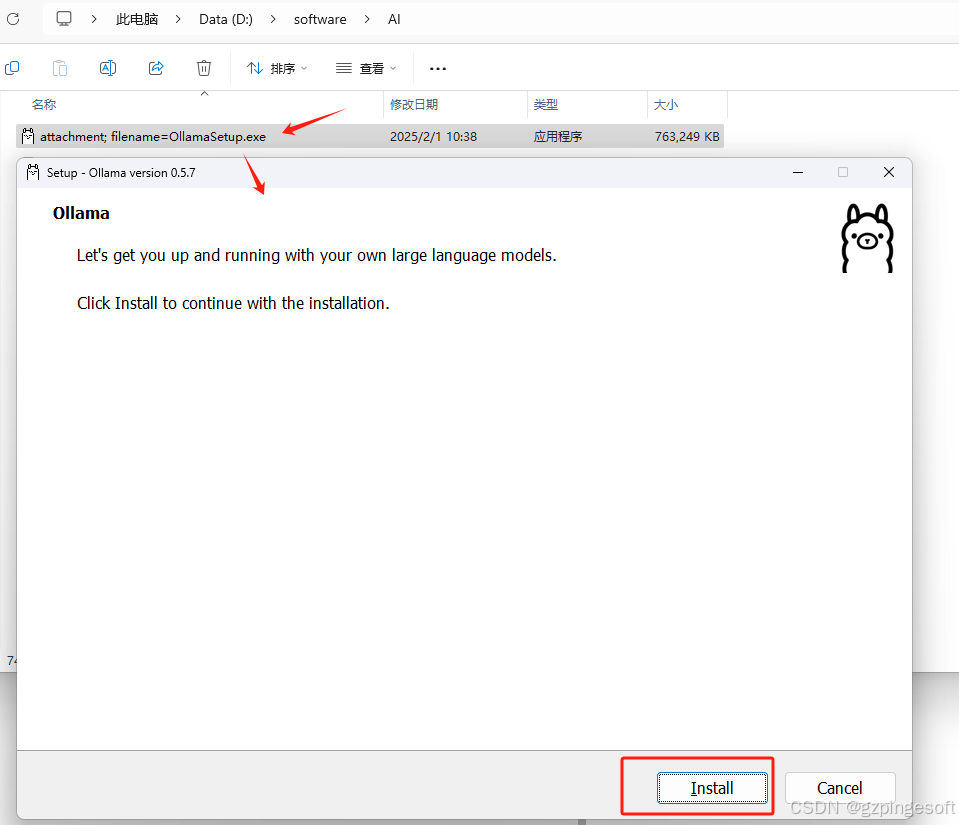Image resolution: width=959 pixels, height=825 pixels.
Task: Click the Share icon in Explorer toolbar
Action: [156, 68]
